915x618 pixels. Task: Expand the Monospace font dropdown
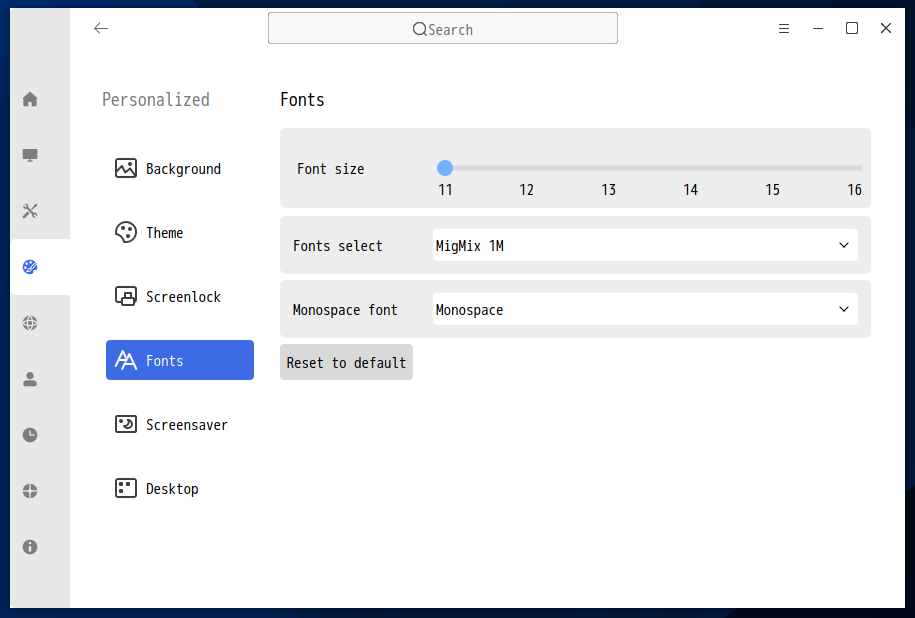[645, 309]
